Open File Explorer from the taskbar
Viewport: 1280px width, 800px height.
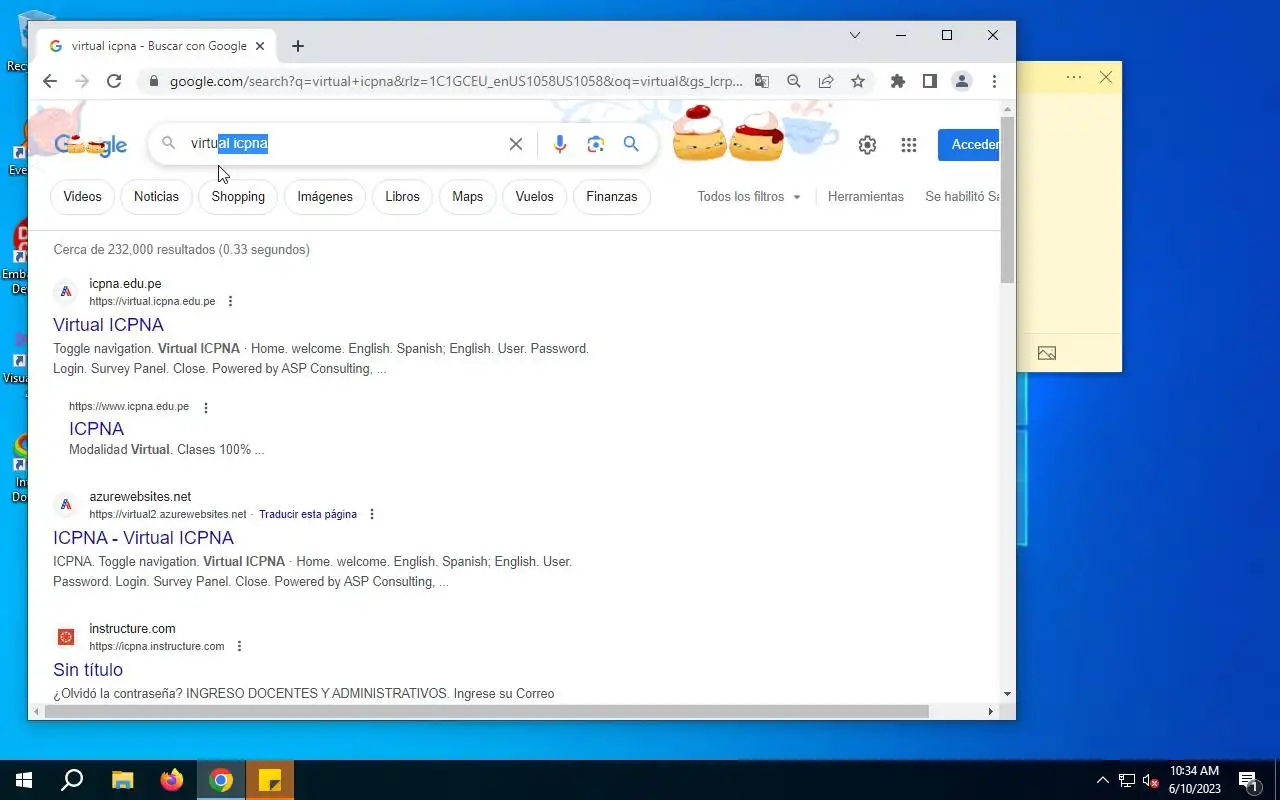pyautogui.click(x=122, y=780)
